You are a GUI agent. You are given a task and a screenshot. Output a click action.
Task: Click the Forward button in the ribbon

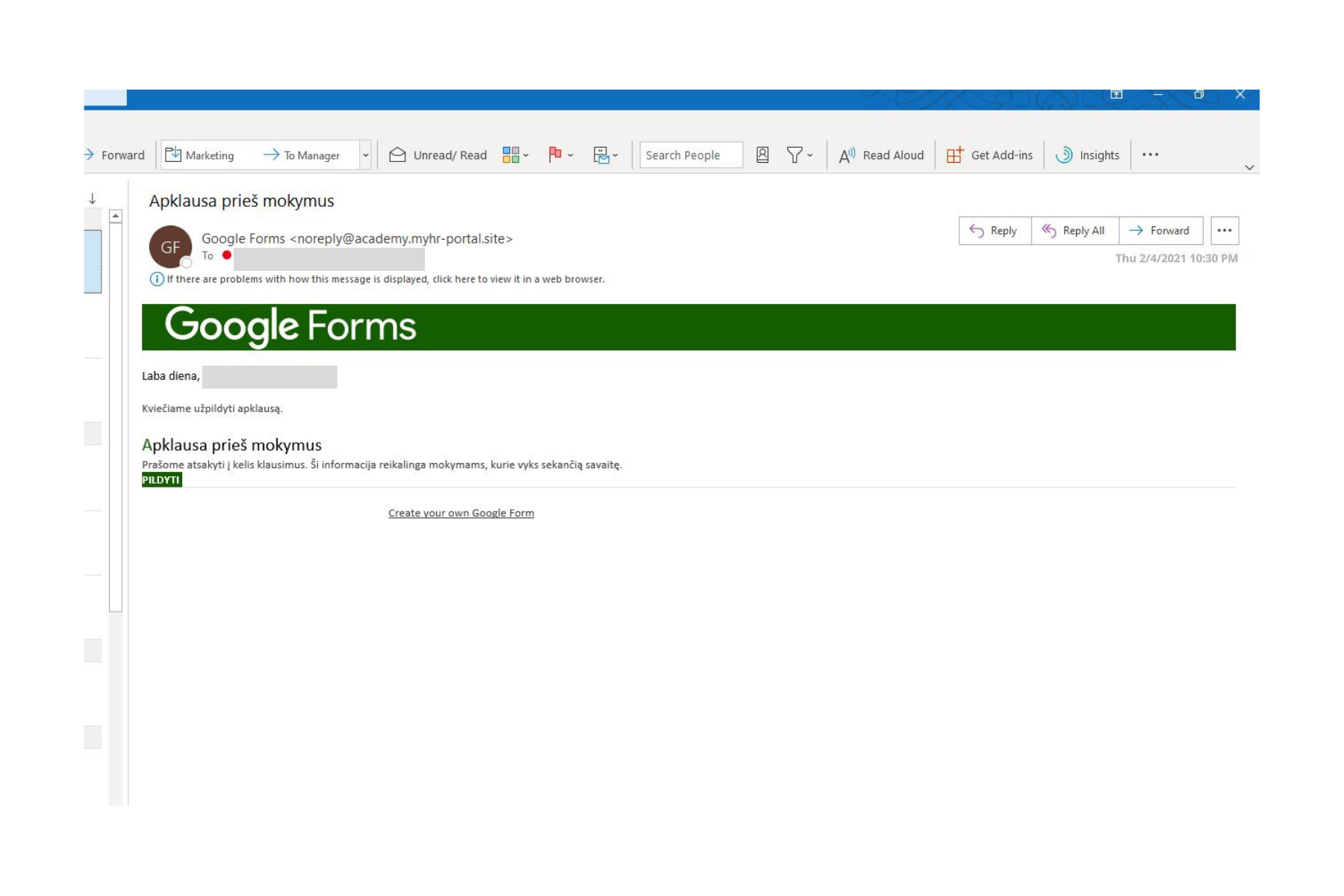(114, 155)
